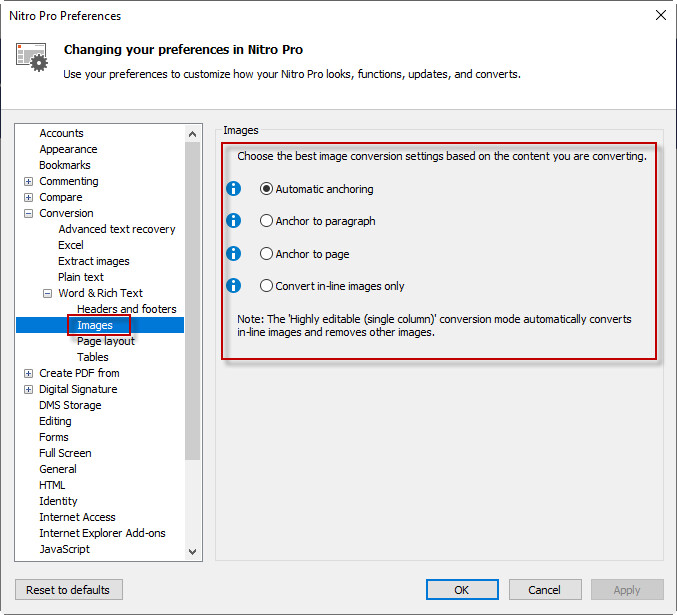Viewport: 677px width, 615px height.
Task: Click the category list scroll down arrow
Action: 193,550
